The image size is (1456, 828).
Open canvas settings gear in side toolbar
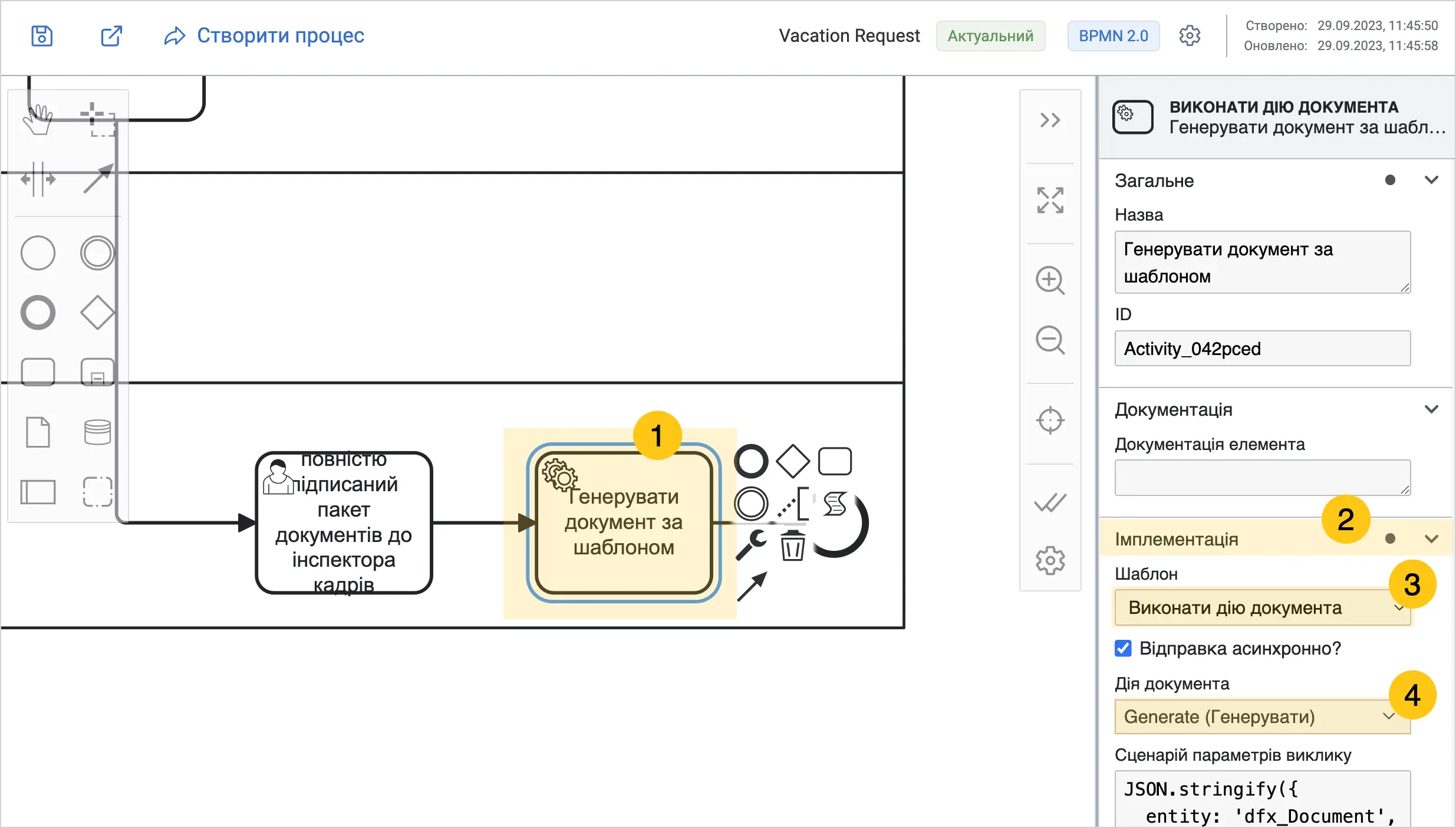coord(1050,560)
